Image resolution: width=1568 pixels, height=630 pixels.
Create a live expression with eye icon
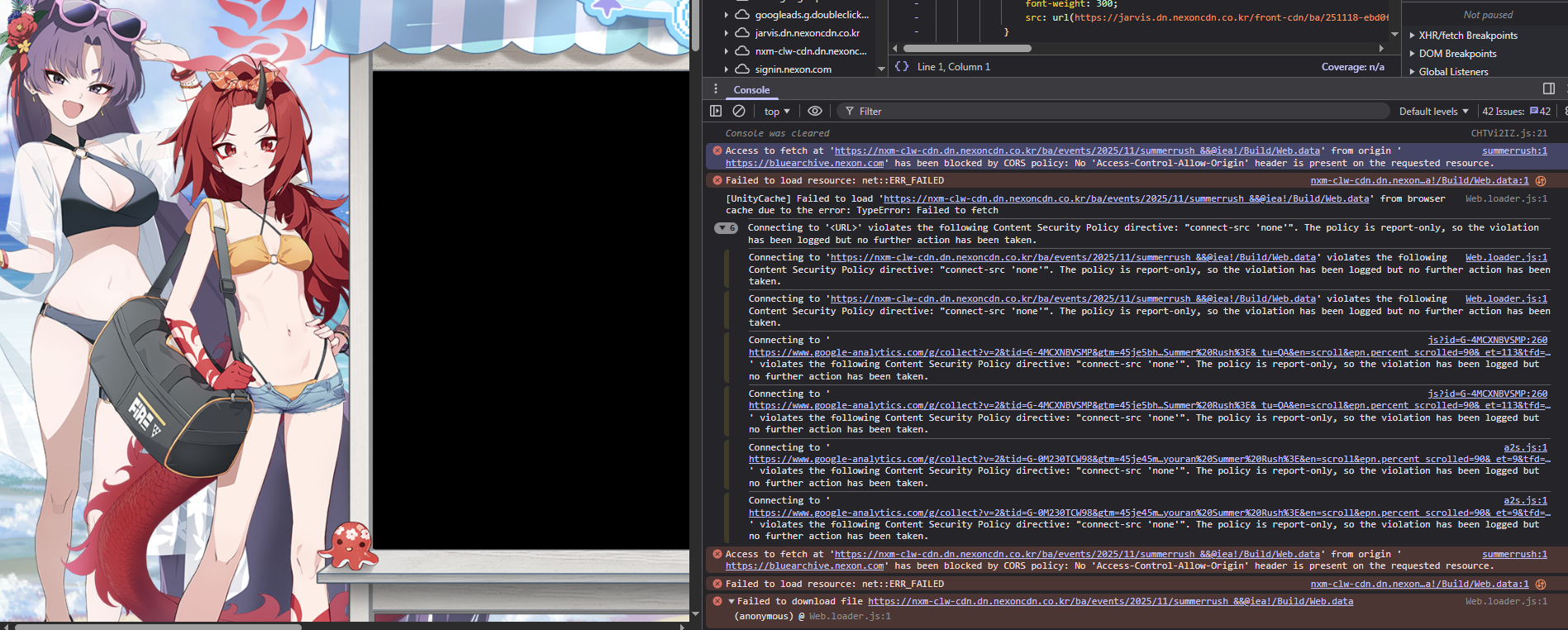click(x=815, y=111)
